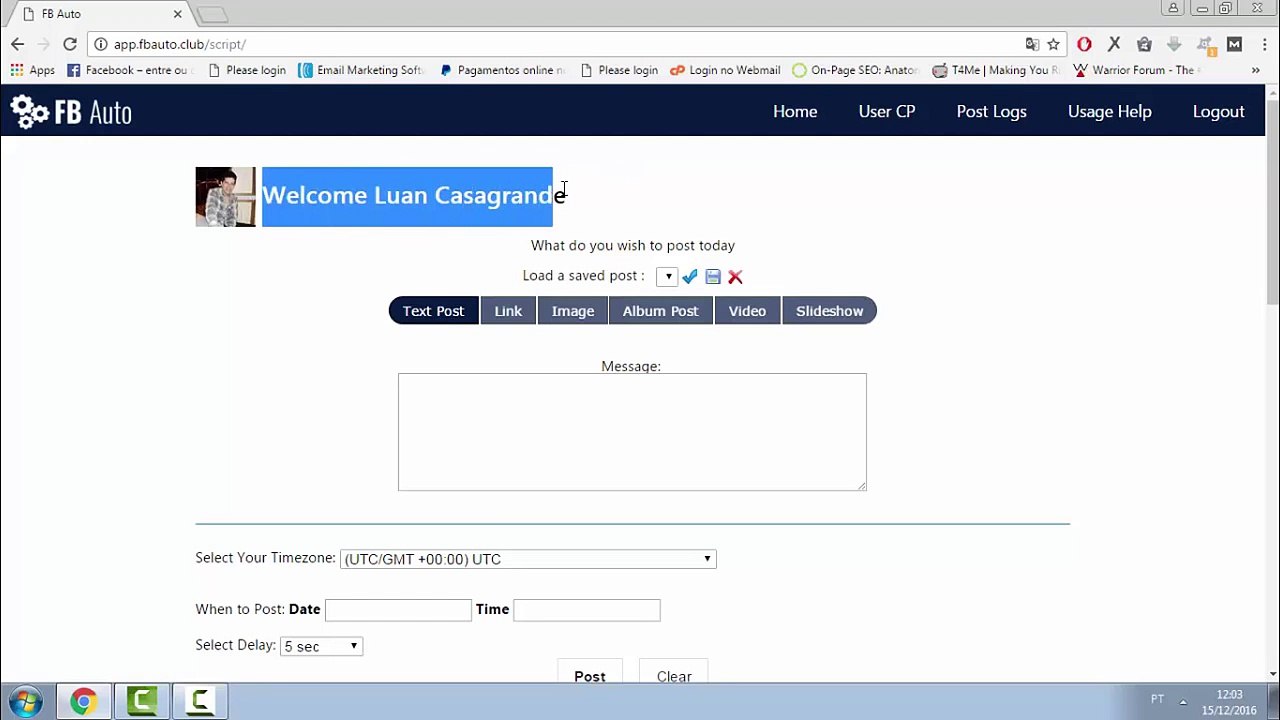Open the Login no Webmail bookmark
This screenshot has width=1280, height=720.
pyautogui.click(x=726, y=70)
